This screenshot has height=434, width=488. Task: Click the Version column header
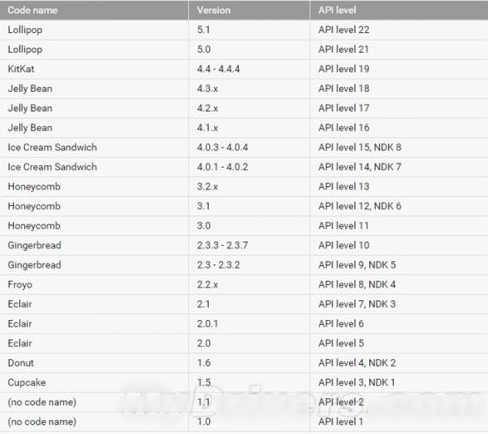pyautogui.click(x=249, y=10)
